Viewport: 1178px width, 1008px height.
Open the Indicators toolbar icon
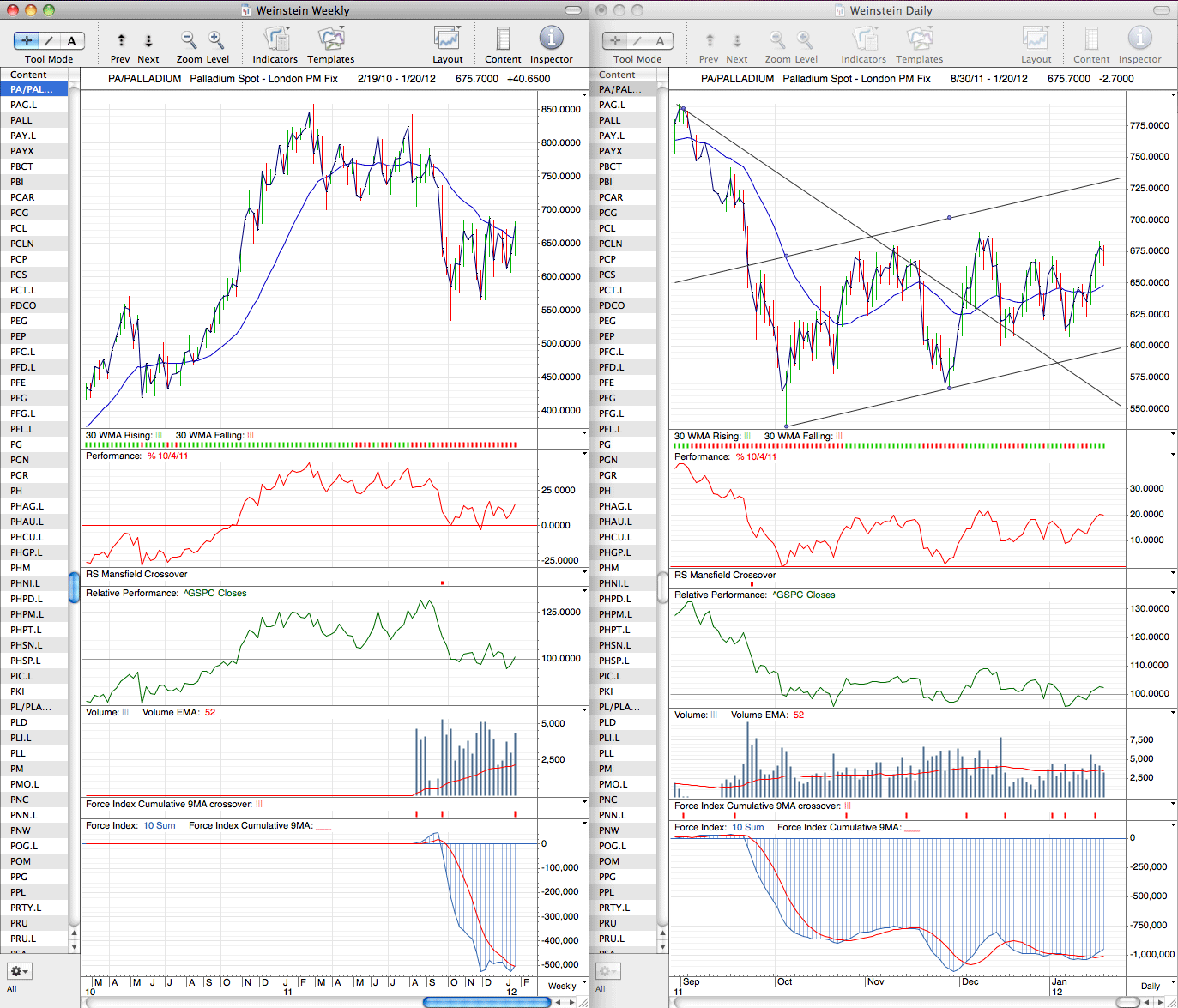(x=275, y=39)
